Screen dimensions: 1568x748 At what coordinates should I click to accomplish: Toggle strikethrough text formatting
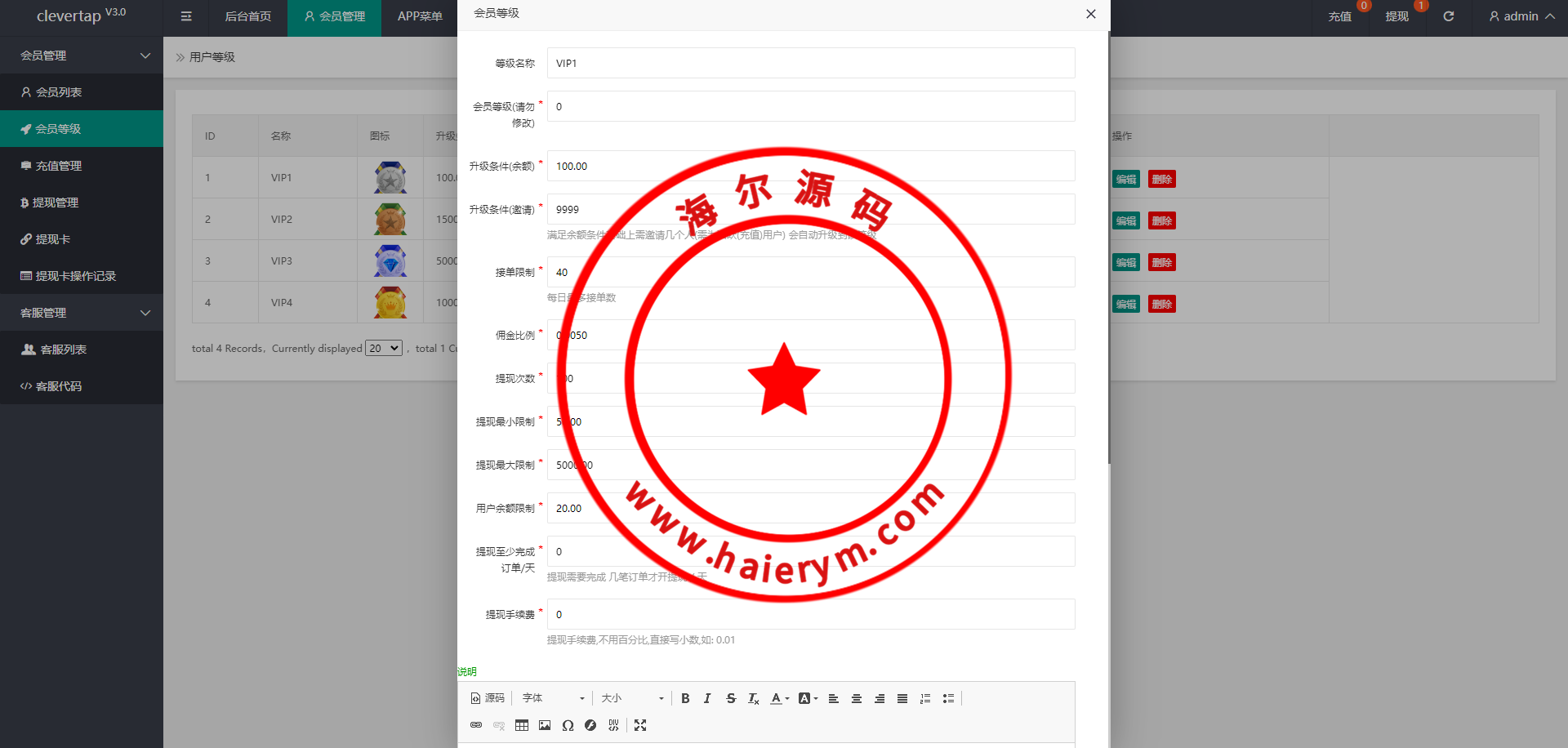pos(730,698)
